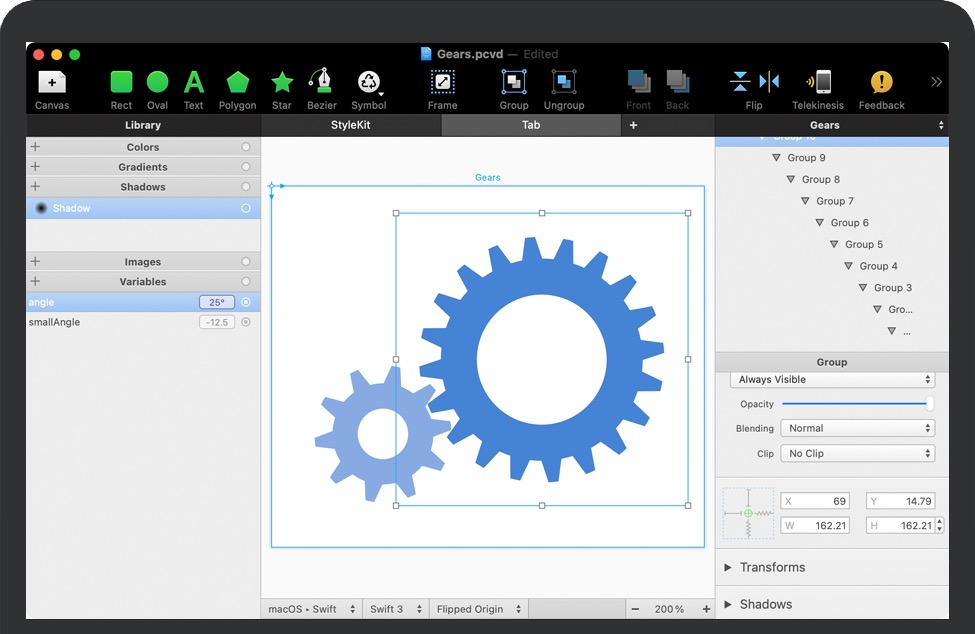
Task: Click the Telekinesis icon
Action: [817, 83]
